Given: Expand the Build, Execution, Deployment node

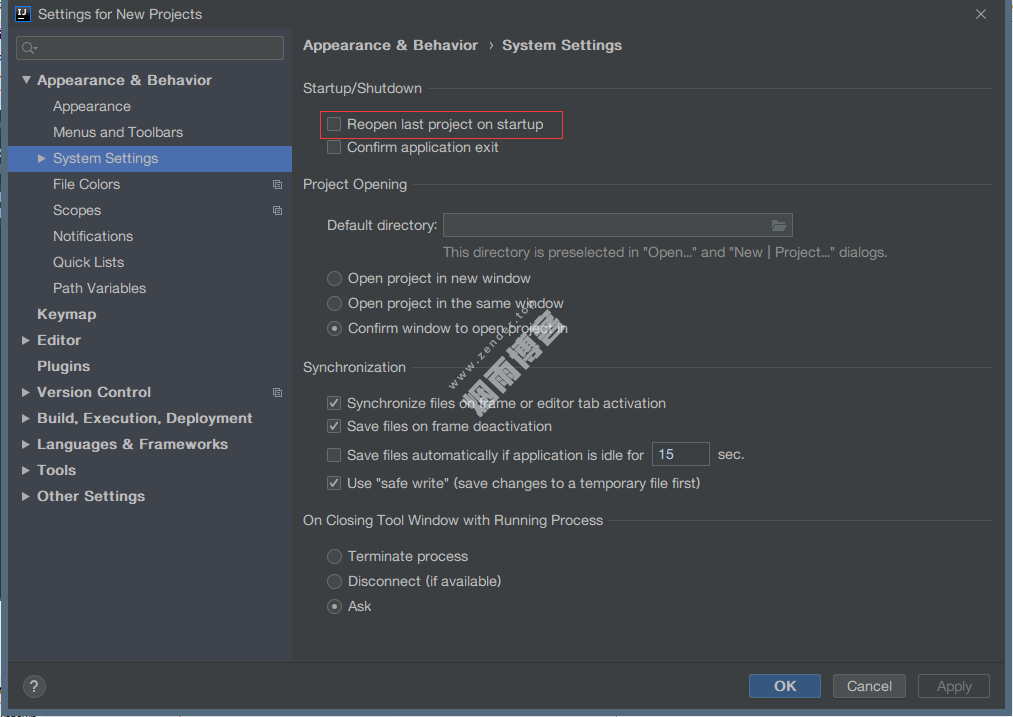Looking at the screenshot, I should pos(26,419).
